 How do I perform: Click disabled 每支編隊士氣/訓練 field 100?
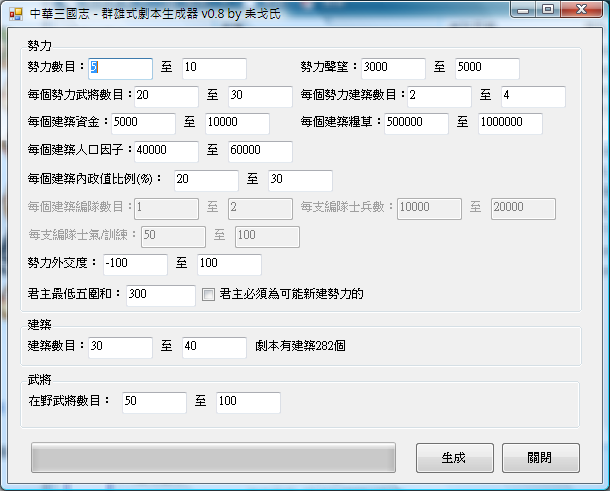[267, 237]
